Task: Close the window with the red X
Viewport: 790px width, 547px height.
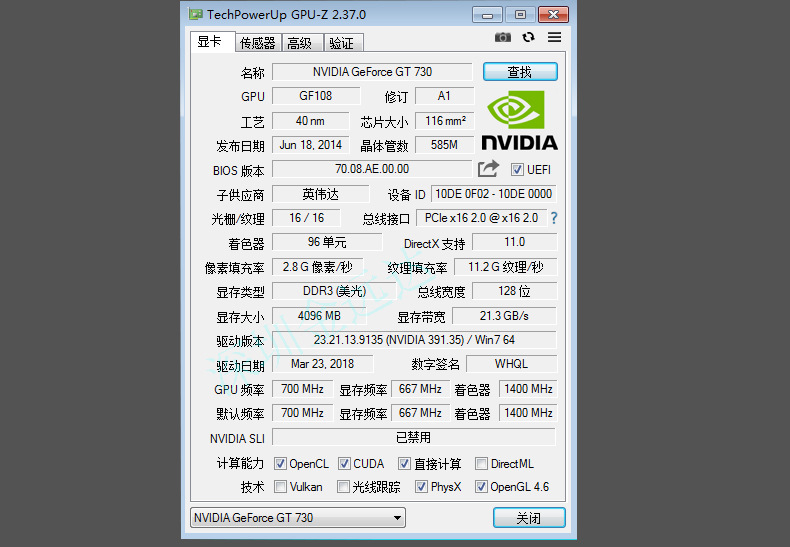Action: click(x=553, y=15)
